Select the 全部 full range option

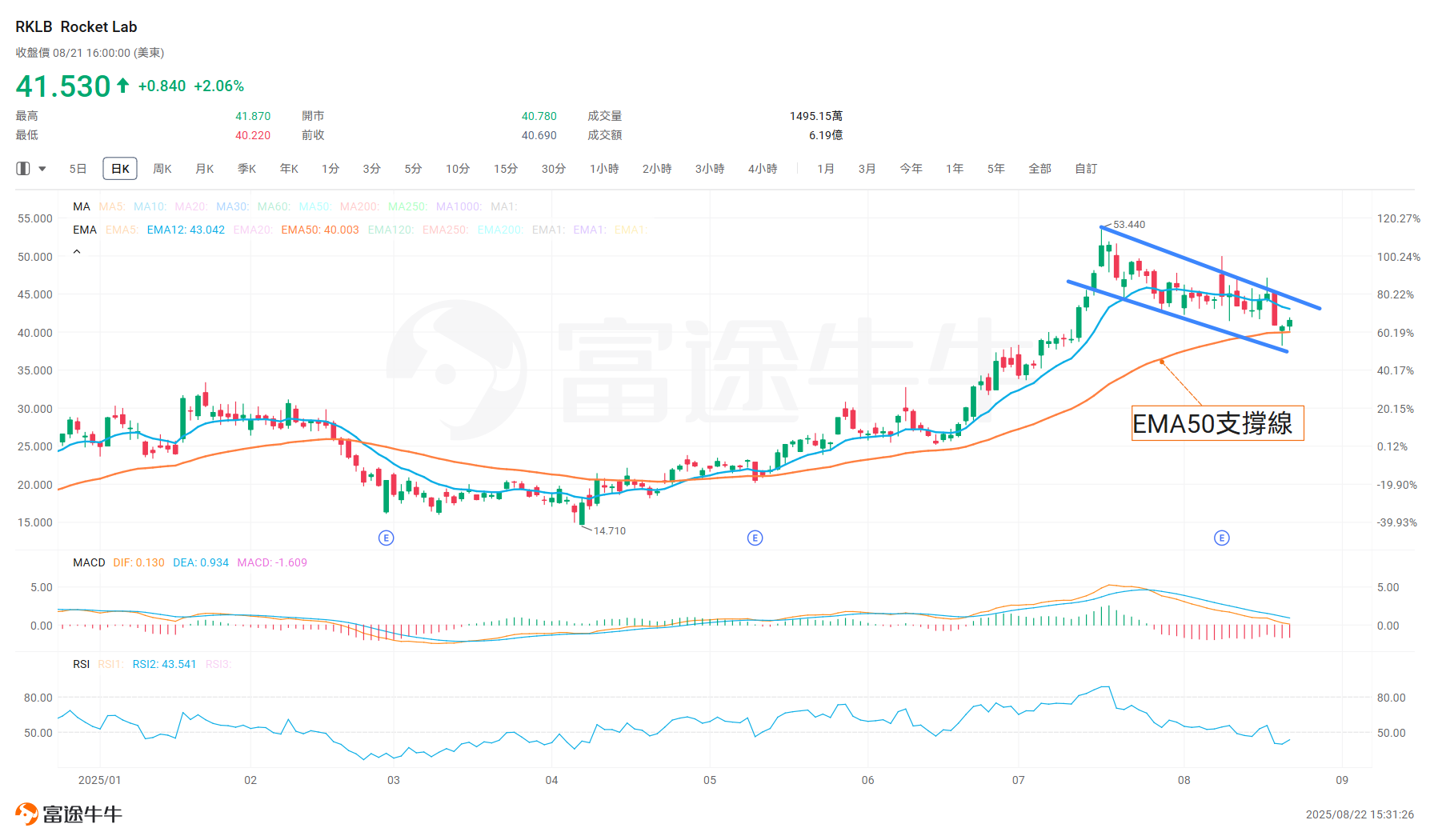coord(1039,169)
